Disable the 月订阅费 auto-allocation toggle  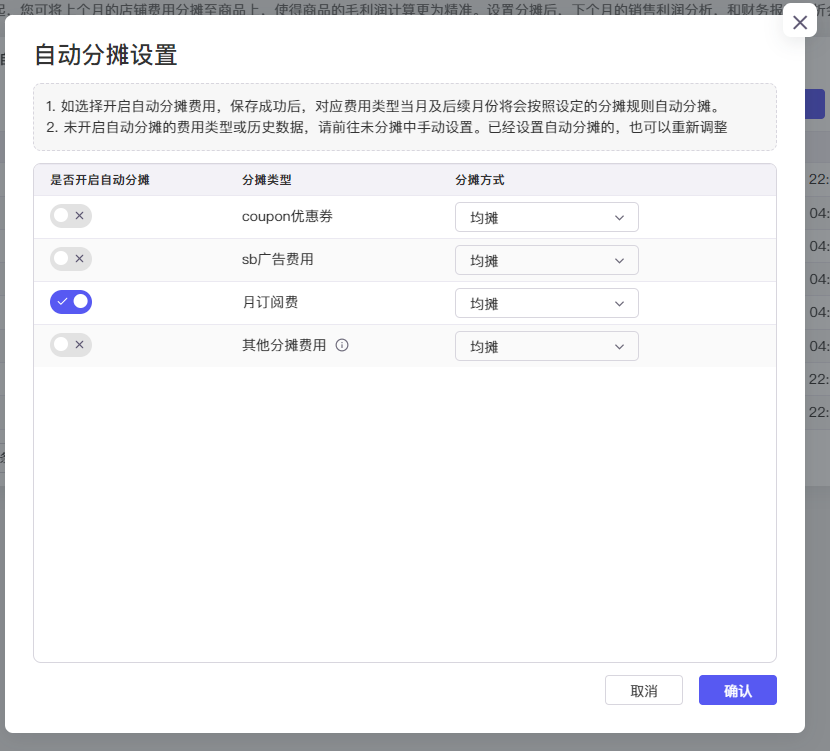71,302
